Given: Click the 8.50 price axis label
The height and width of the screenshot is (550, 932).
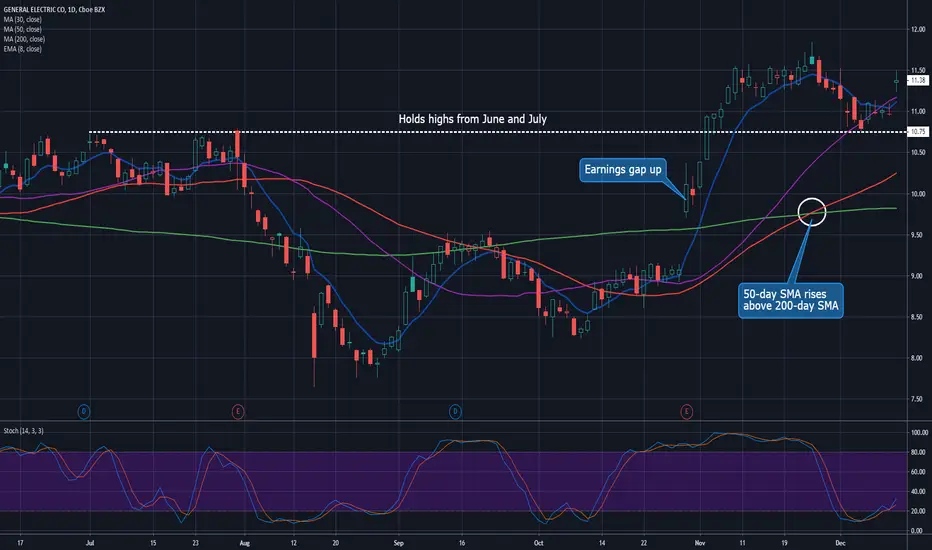Looking at the screenshot, I should 918,317.
